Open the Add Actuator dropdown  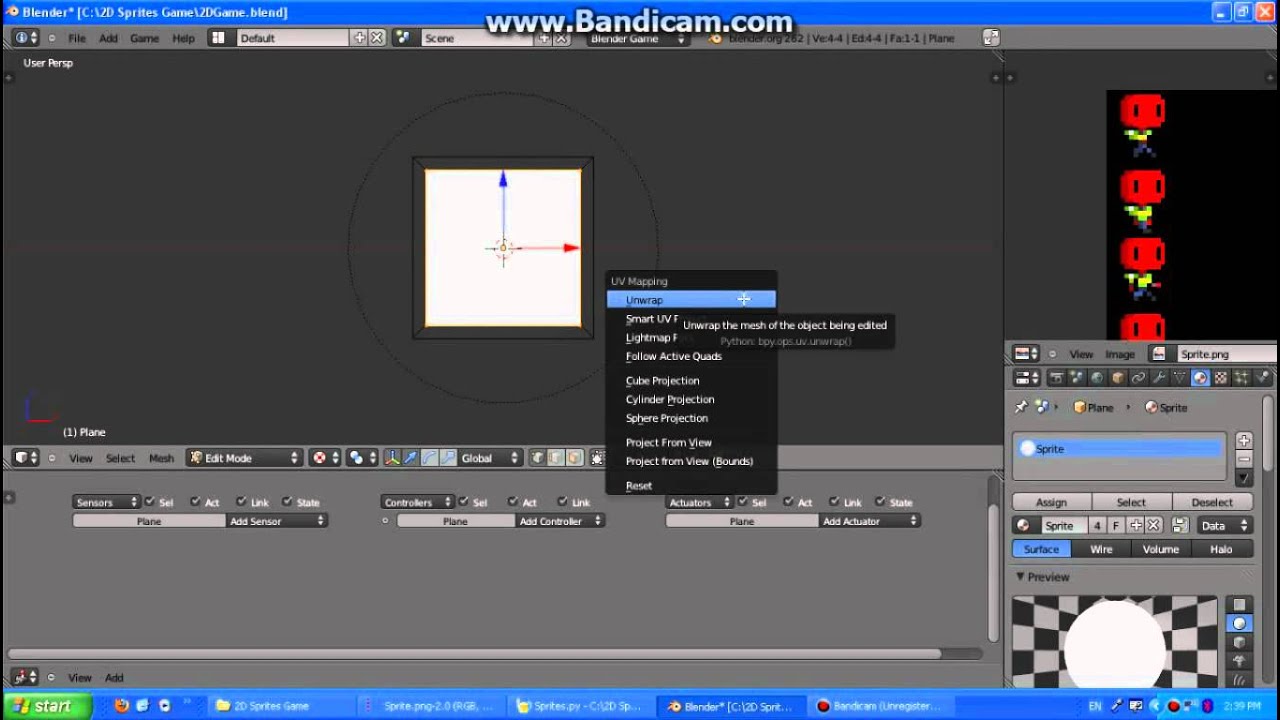(869, 521)
